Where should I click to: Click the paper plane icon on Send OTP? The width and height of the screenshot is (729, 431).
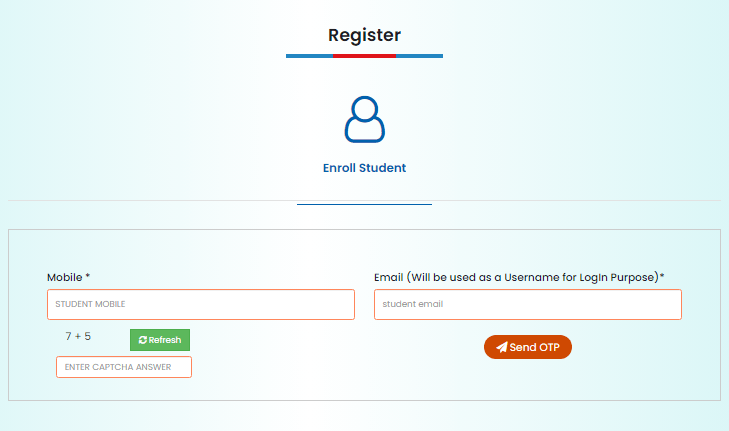tap(502, 347)
